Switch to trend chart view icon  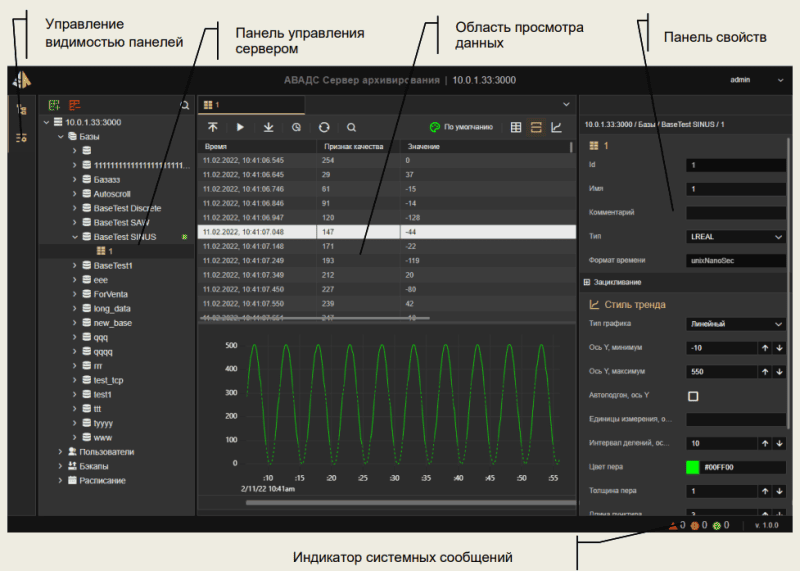[x=557, y=128]
